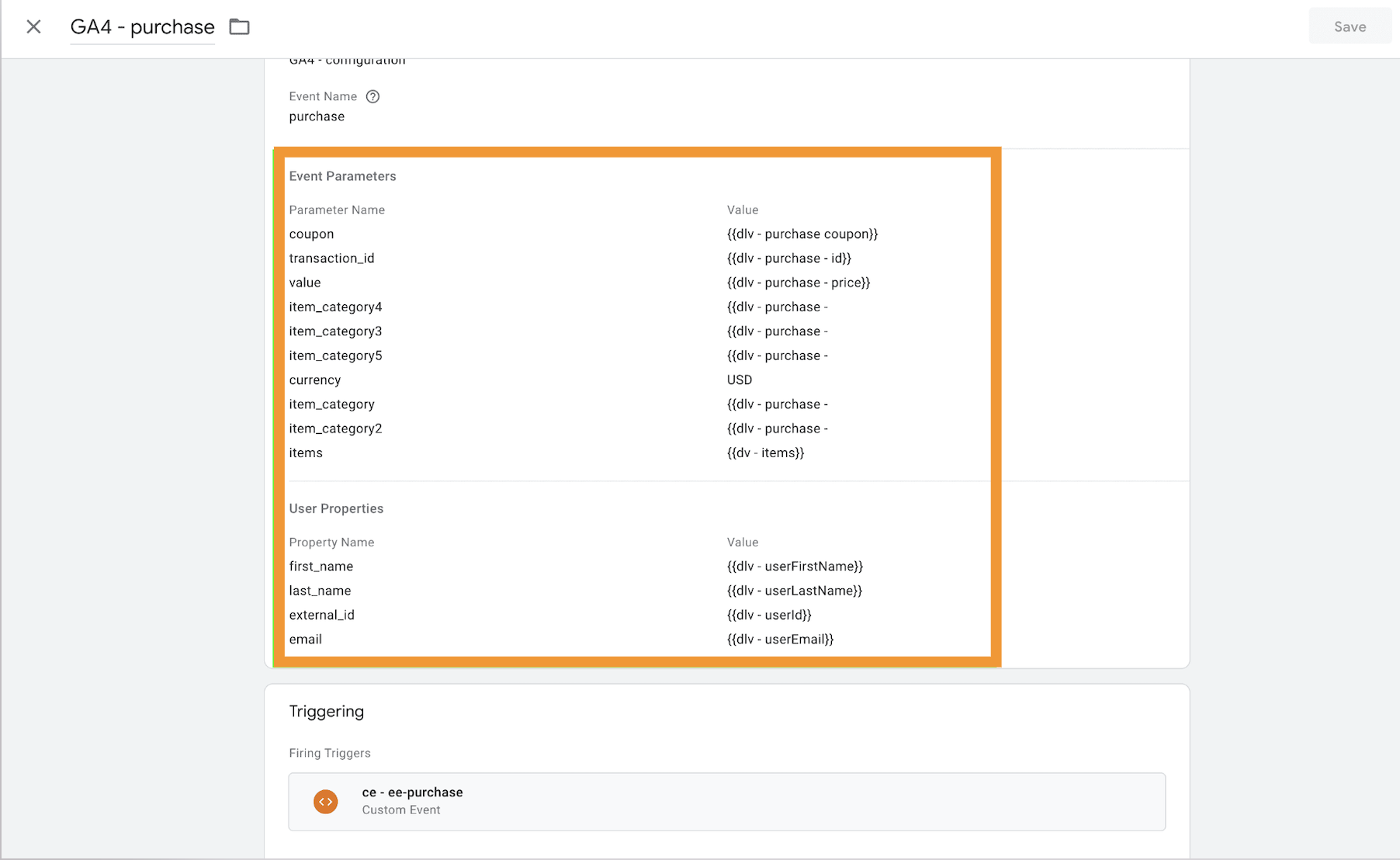
Task: Edit the transaction_id parameter row
Action: pyautogui.click(x=332, y=258)
